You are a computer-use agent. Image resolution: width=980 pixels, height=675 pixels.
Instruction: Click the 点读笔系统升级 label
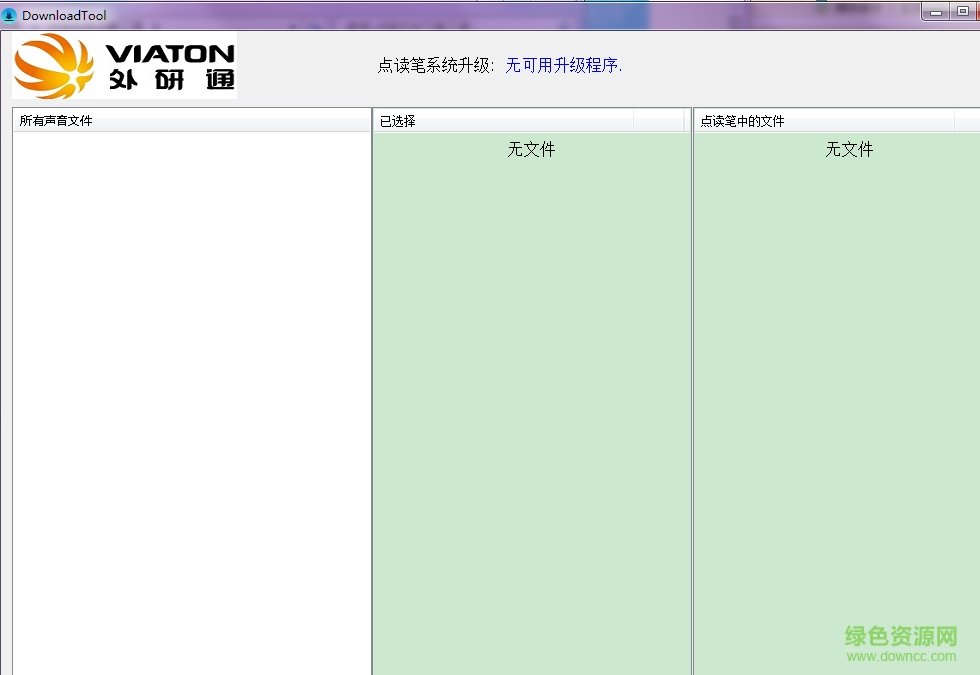click(436, 65)
